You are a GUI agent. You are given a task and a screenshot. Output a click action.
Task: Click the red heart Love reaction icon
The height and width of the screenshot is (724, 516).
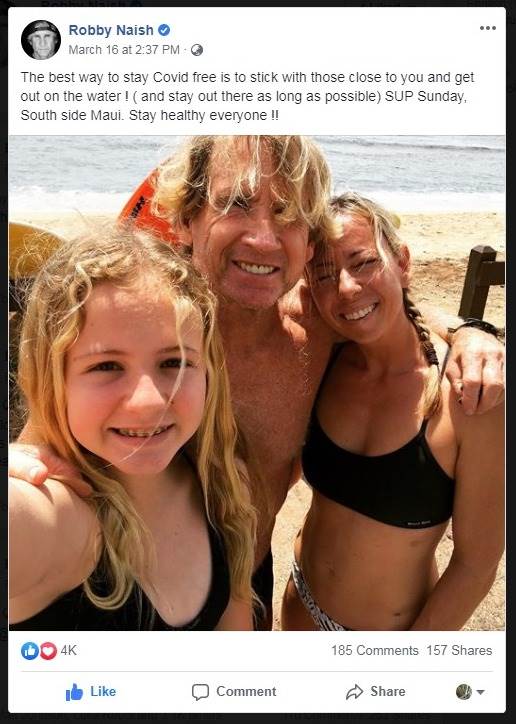48,651
